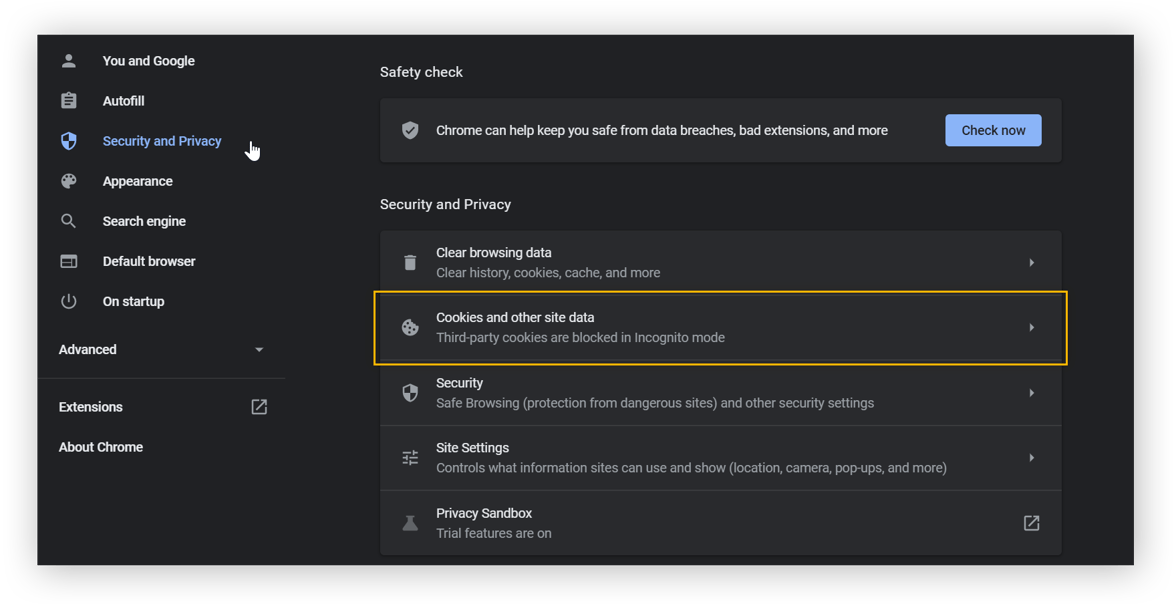Select Appearance in the settings sidebar
Image resolution: width=1174 pixels, height=604 pixels.
point(138,181)
